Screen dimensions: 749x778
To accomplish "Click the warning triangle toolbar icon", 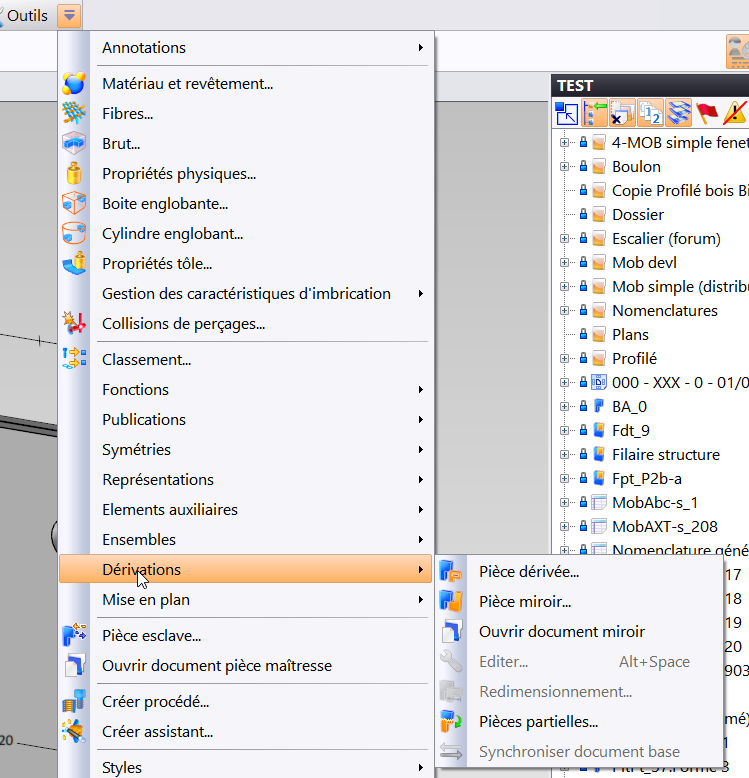I will point(735,113).
